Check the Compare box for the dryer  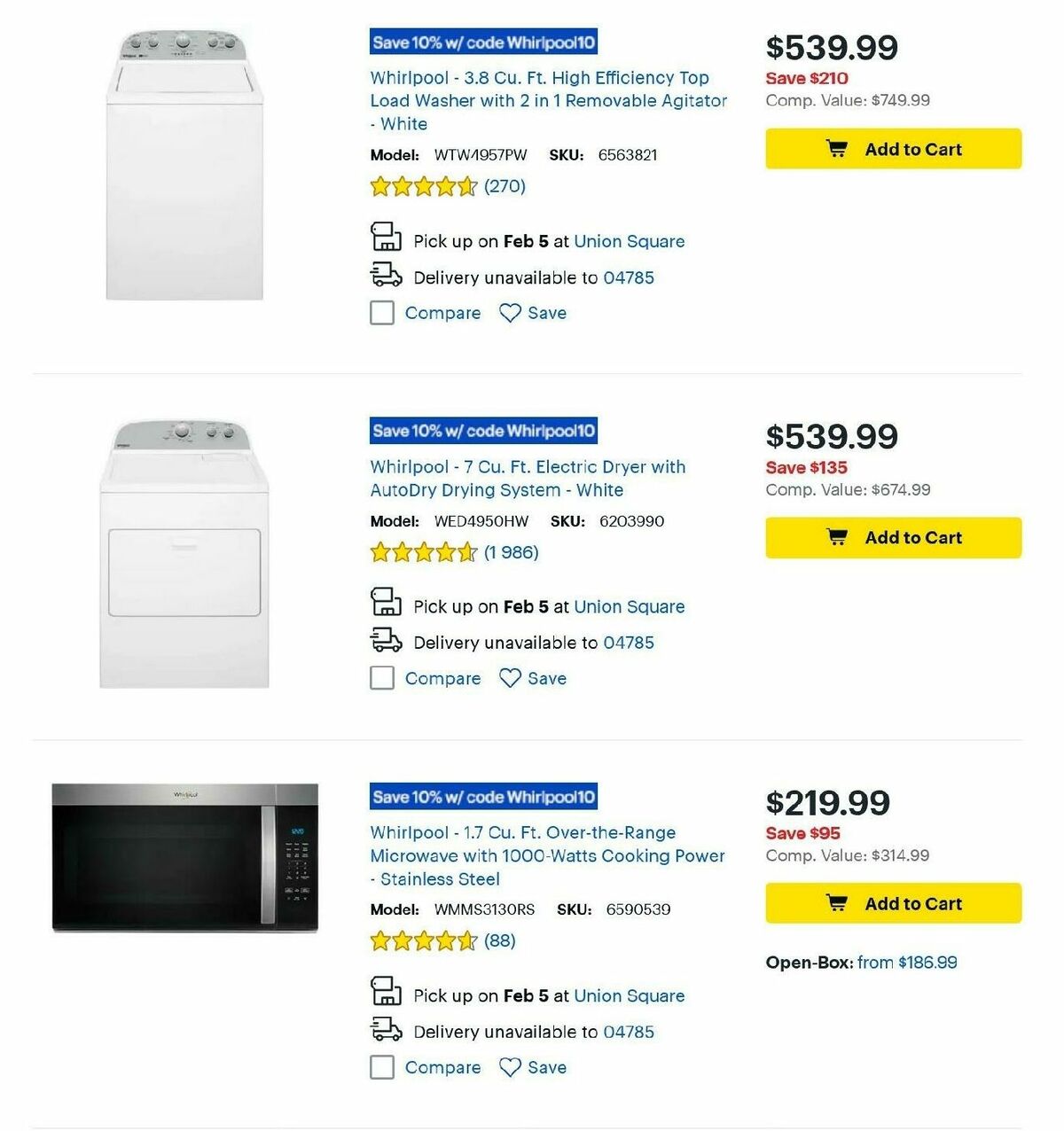(x=381, y=678)
